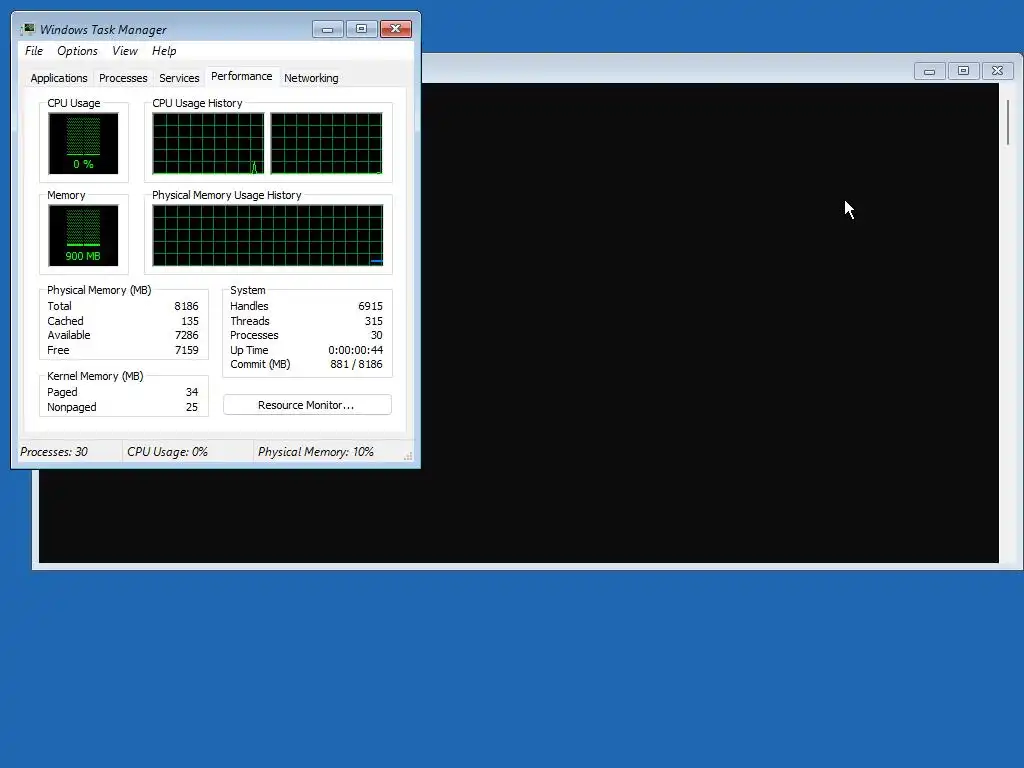
Task: Click the Cached value 135
Action: coord(190,321)
